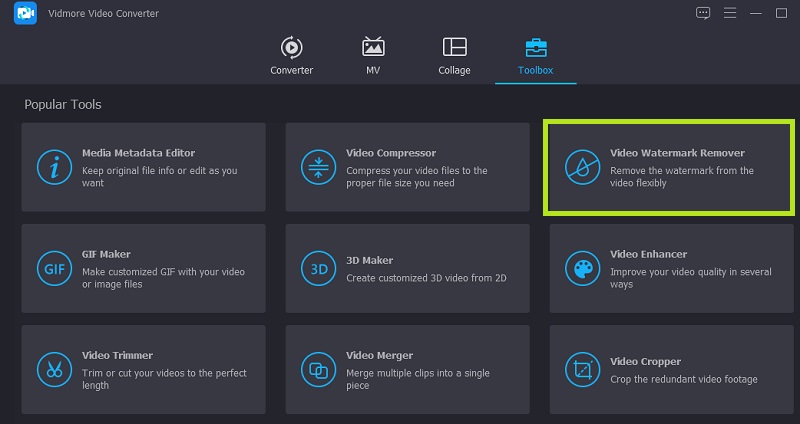The image size is (800, 424).
Task: Click the Video Trimmer scissors icon
Action: tap(53, 369)
